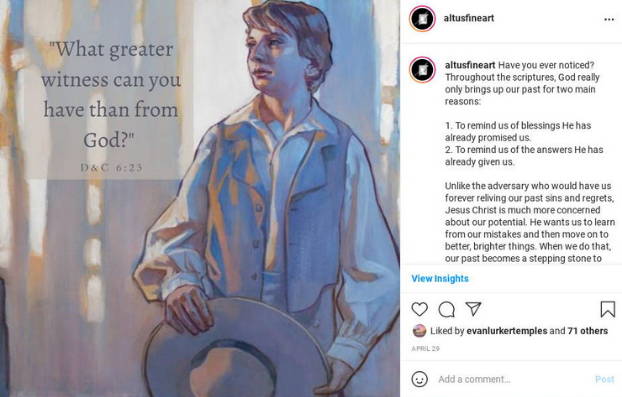The width and height of the screenshot is (622, 397).
Task: Open the three-dot more options menu
Action: [x=609, y=19]
